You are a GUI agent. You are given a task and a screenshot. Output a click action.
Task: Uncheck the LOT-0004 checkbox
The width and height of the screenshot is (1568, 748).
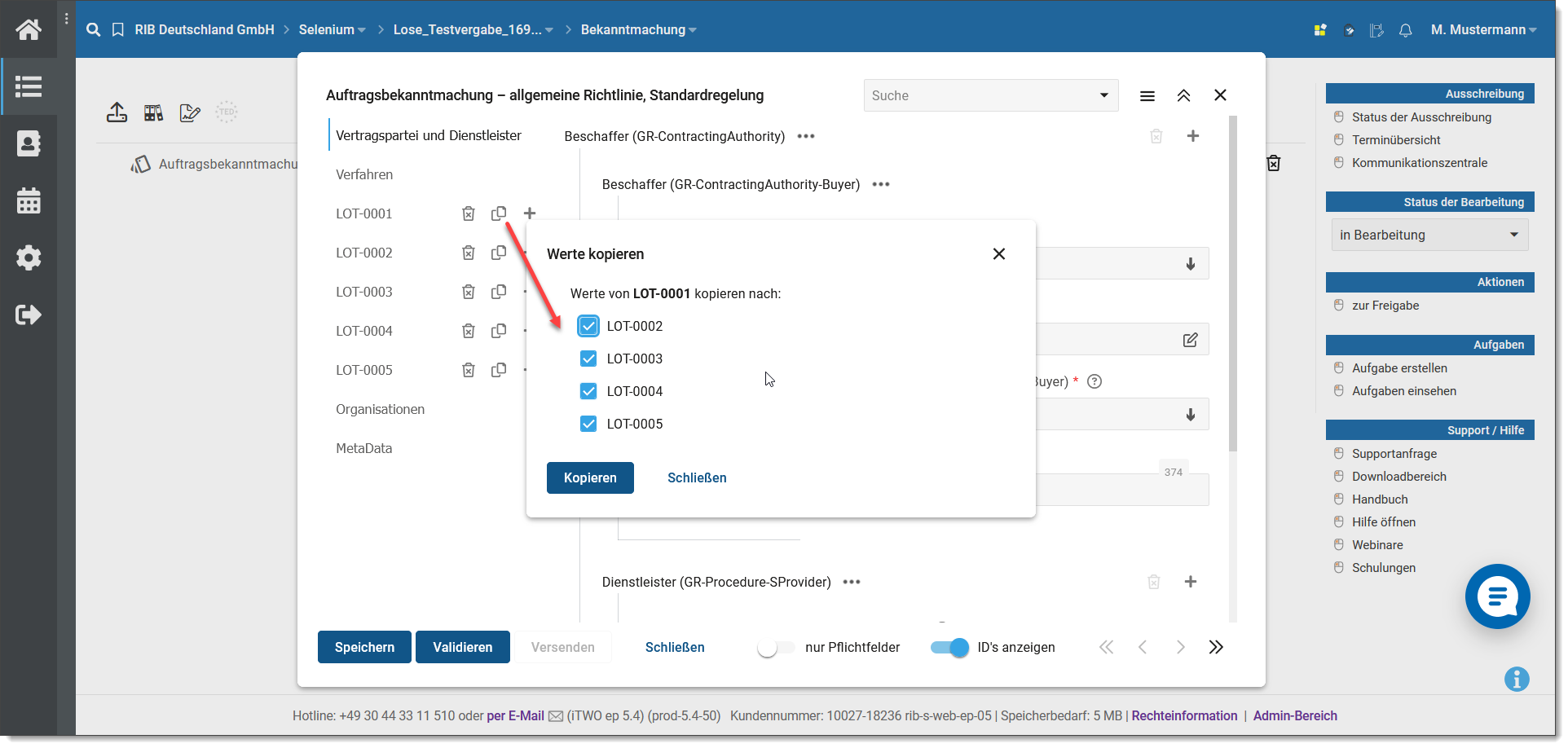pos(588,391)
